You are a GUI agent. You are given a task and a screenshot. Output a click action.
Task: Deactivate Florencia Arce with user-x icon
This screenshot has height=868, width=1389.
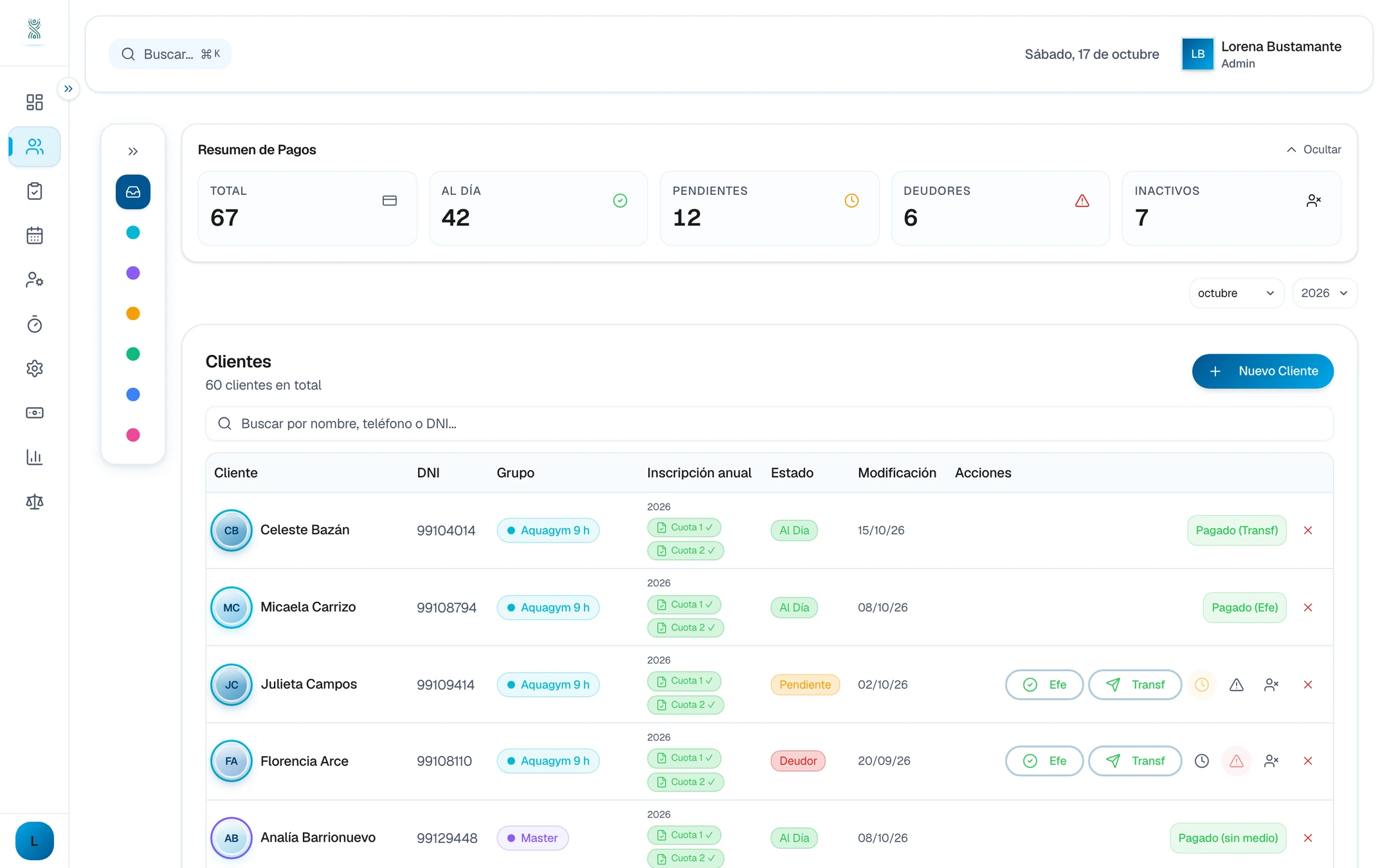pos(1271,761)
